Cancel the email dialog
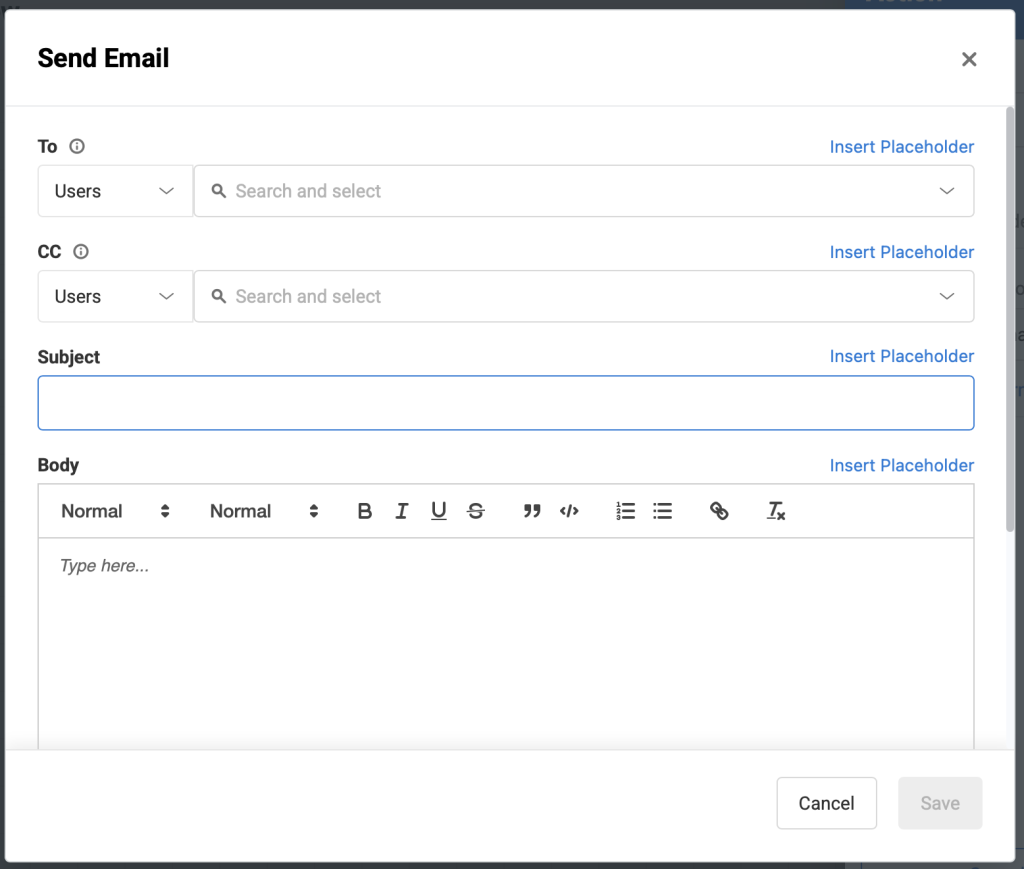This screenshot has width=1024, height=869. 827,803
